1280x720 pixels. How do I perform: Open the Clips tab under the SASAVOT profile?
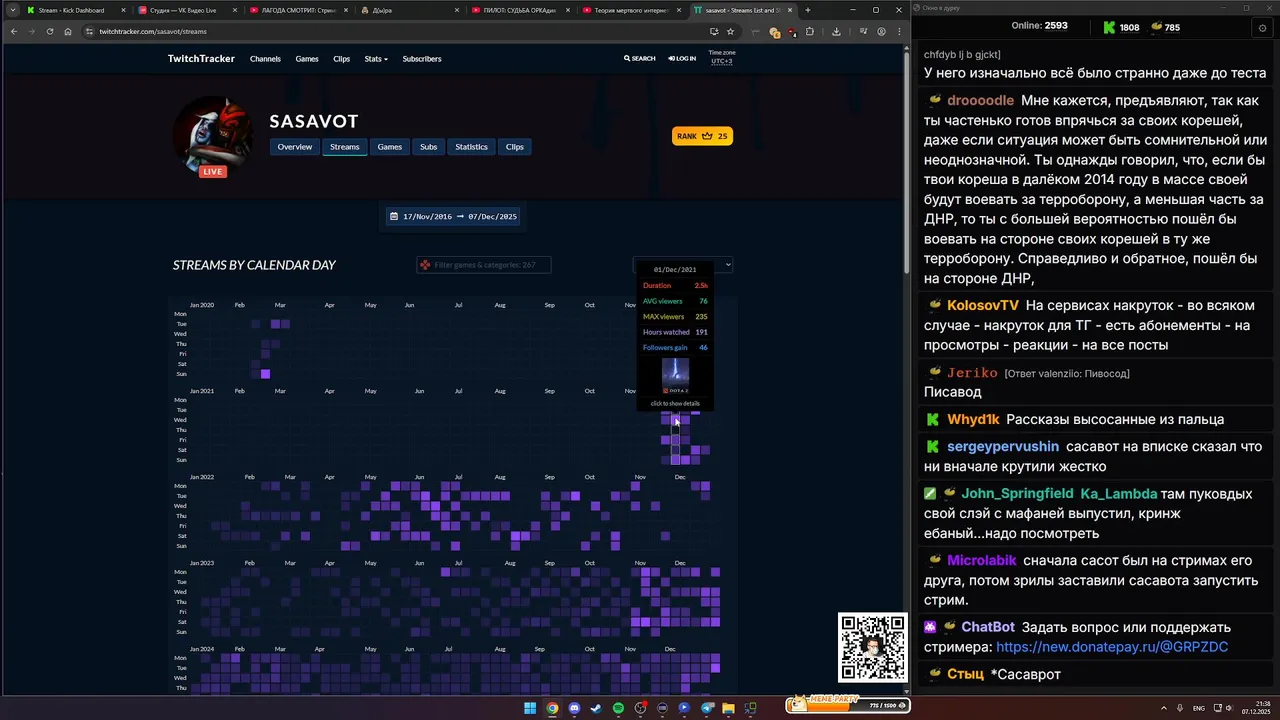(515, 147)
